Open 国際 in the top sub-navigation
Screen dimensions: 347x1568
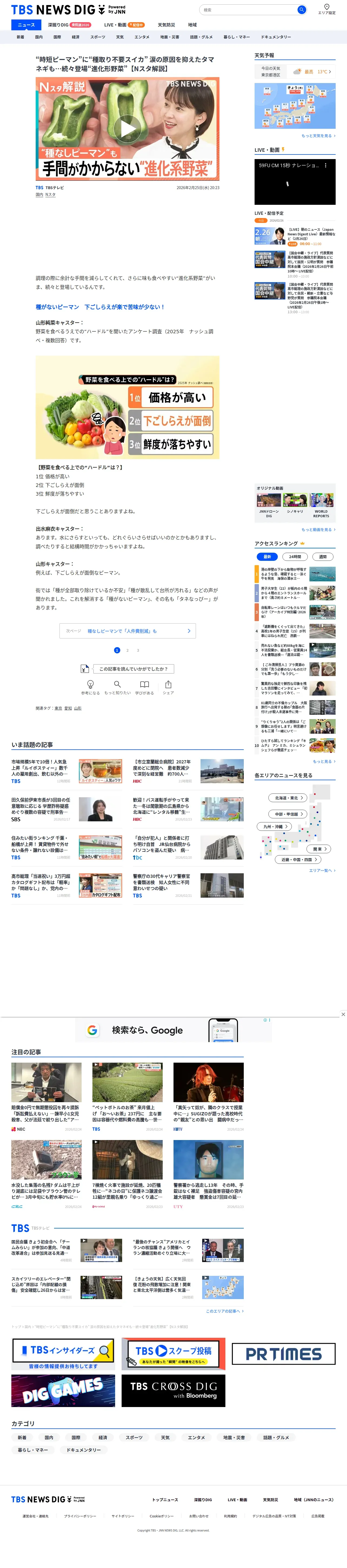coord(57,37)
